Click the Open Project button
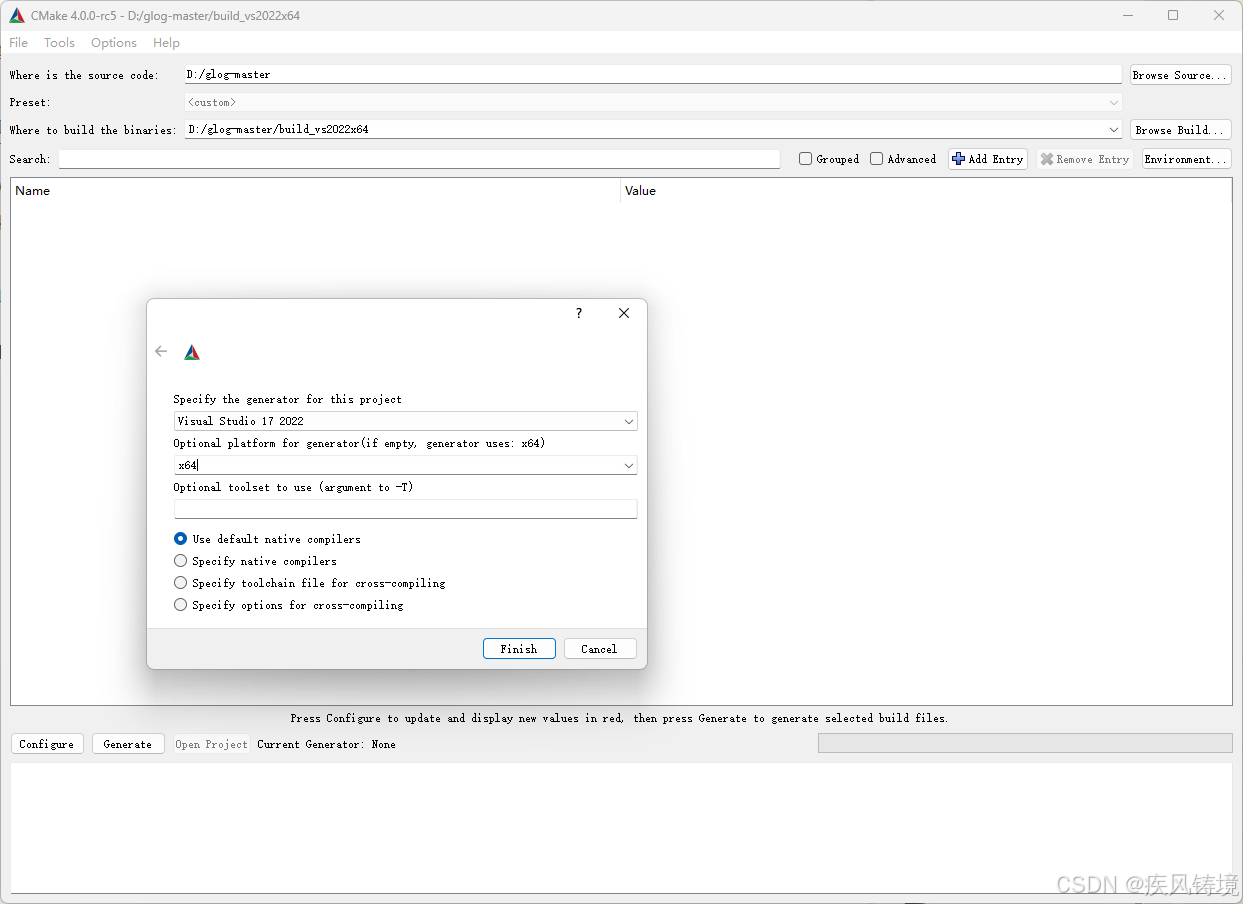Viewport: 1243px width, 904px height. 211,744
